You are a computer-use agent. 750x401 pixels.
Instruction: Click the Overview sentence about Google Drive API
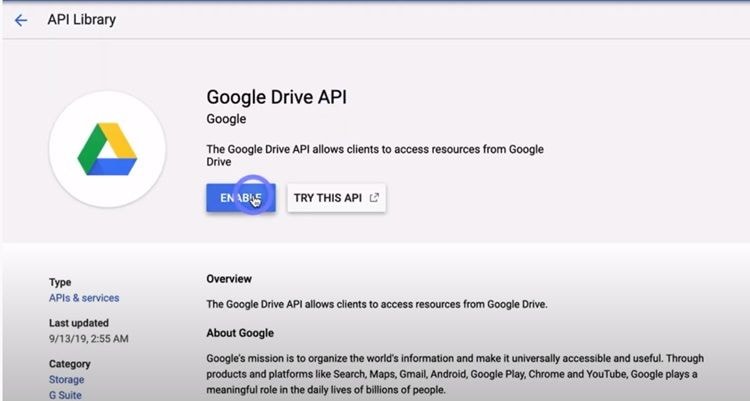click(377, 304)
